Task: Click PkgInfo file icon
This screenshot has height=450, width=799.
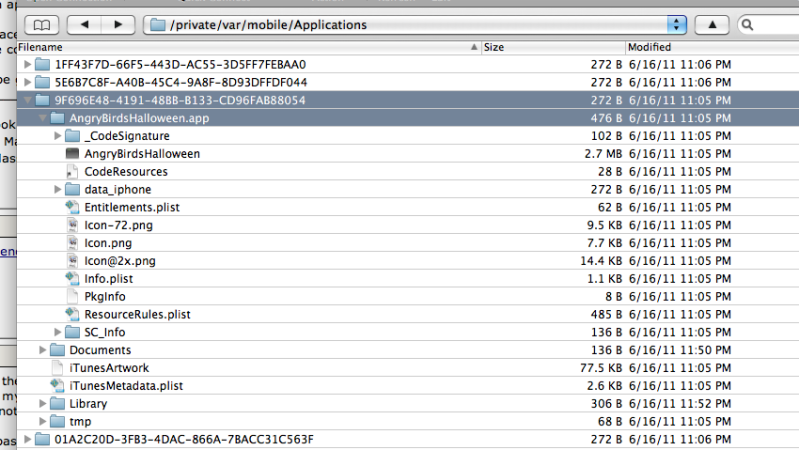Action: pyautogui.click(x=72, y=296)
